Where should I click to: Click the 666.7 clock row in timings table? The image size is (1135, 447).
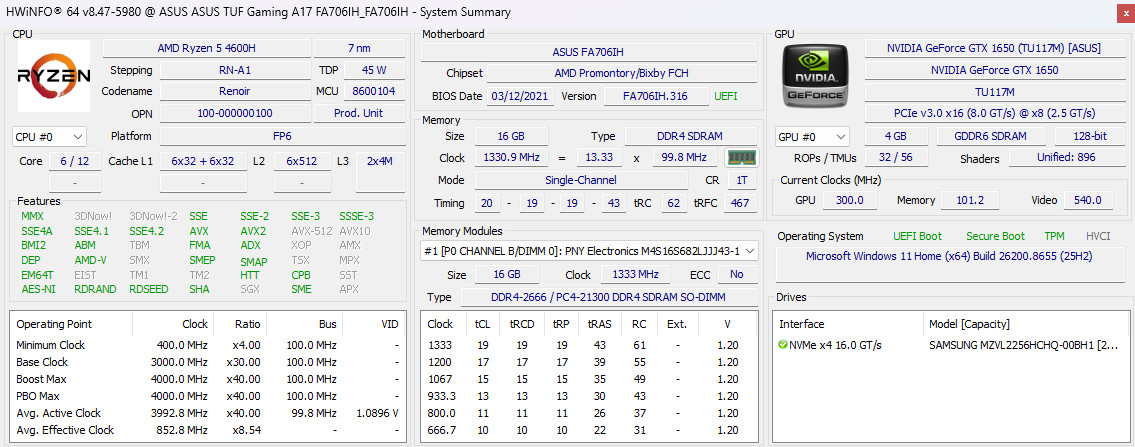588,430
